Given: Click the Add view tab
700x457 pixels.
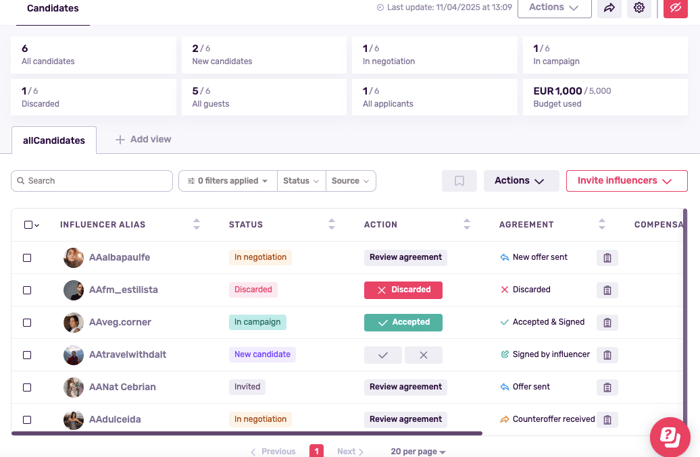Looking at the screenshot, I should 143,140.
